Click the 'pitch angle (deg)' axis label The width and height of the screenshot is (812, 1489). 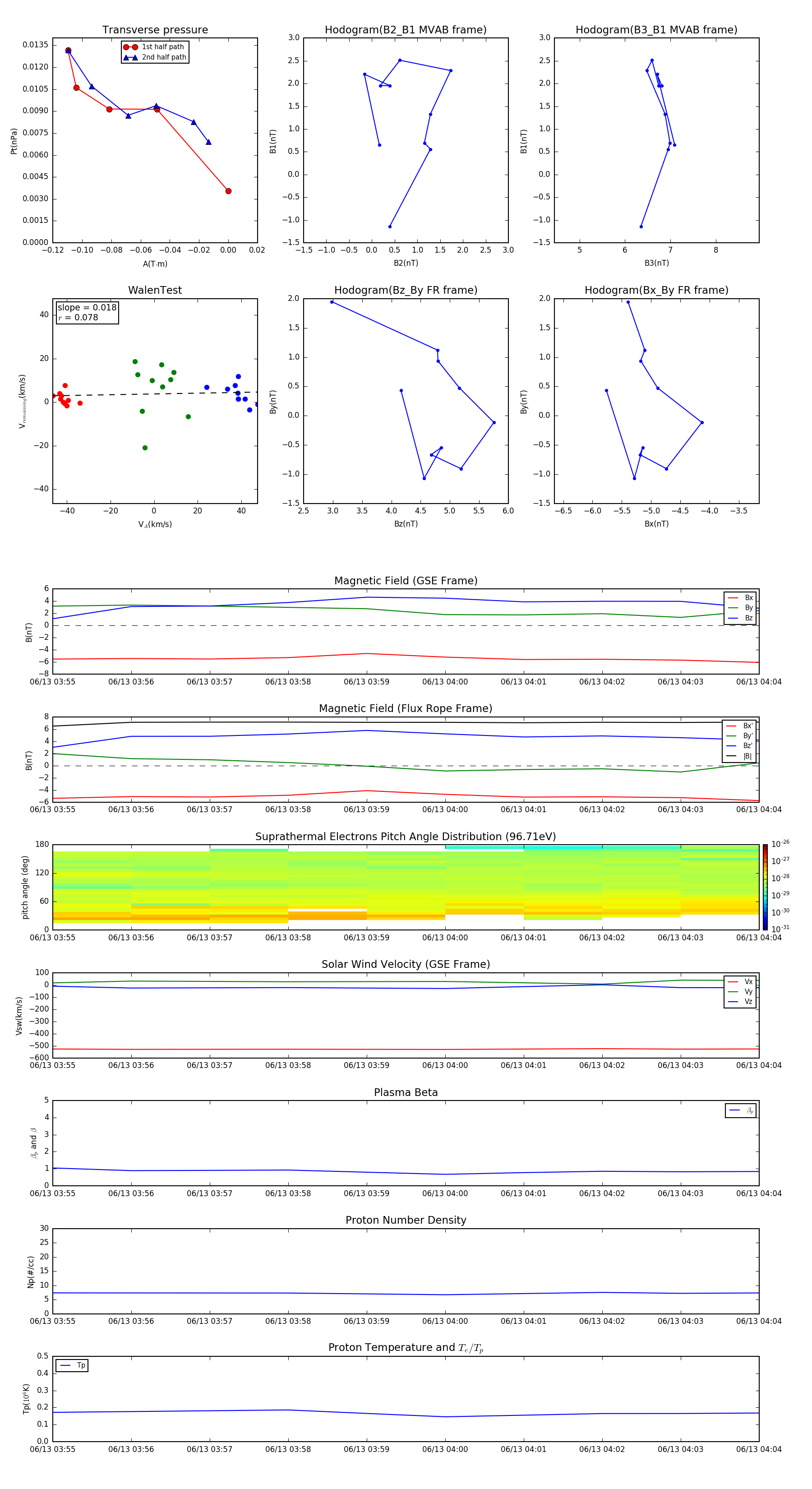25,887
